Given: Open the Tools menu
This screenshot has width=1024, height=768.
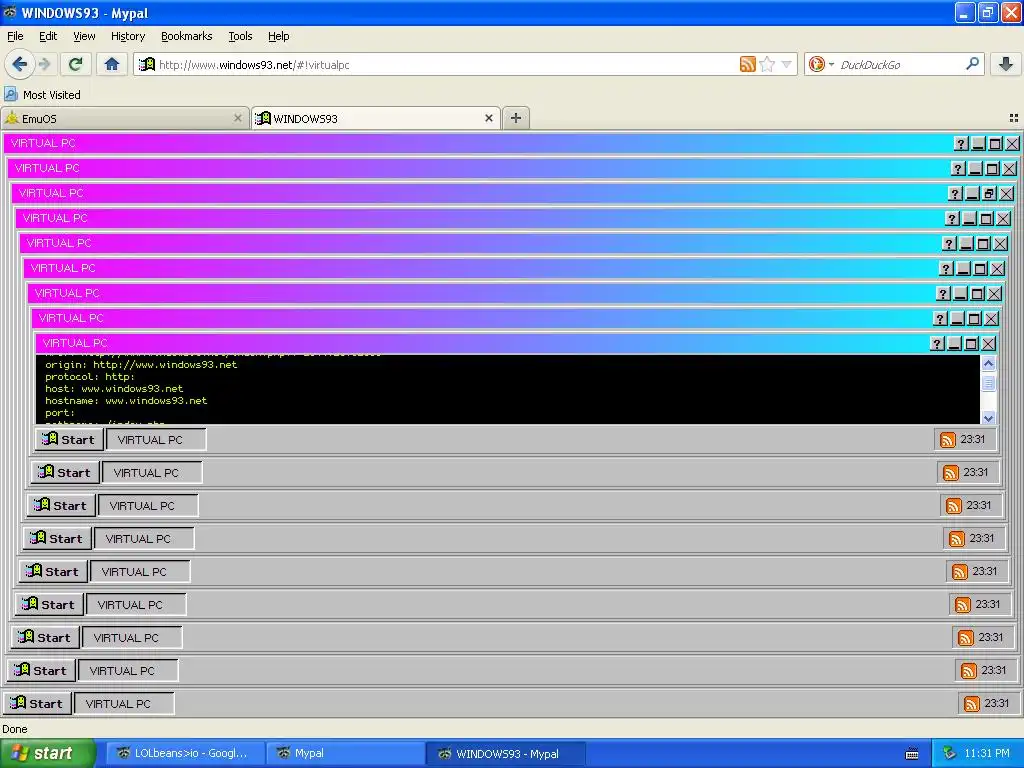Looking at the screenshot, I should [240, 36].
